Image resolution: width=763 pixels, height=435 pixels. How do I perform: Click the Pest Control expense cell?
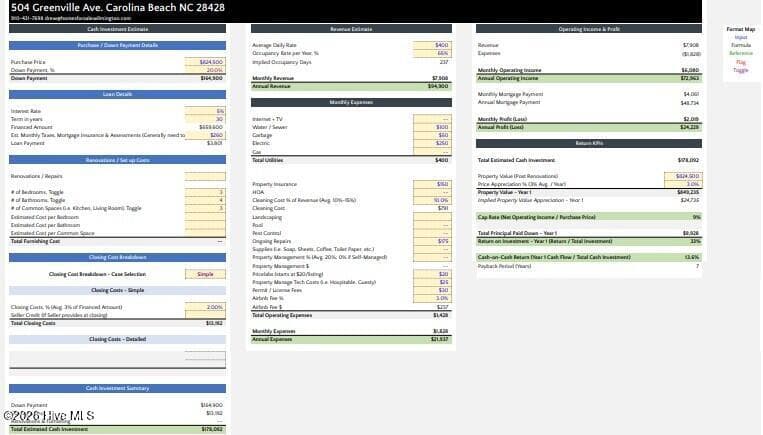click(x=432, y=233)
